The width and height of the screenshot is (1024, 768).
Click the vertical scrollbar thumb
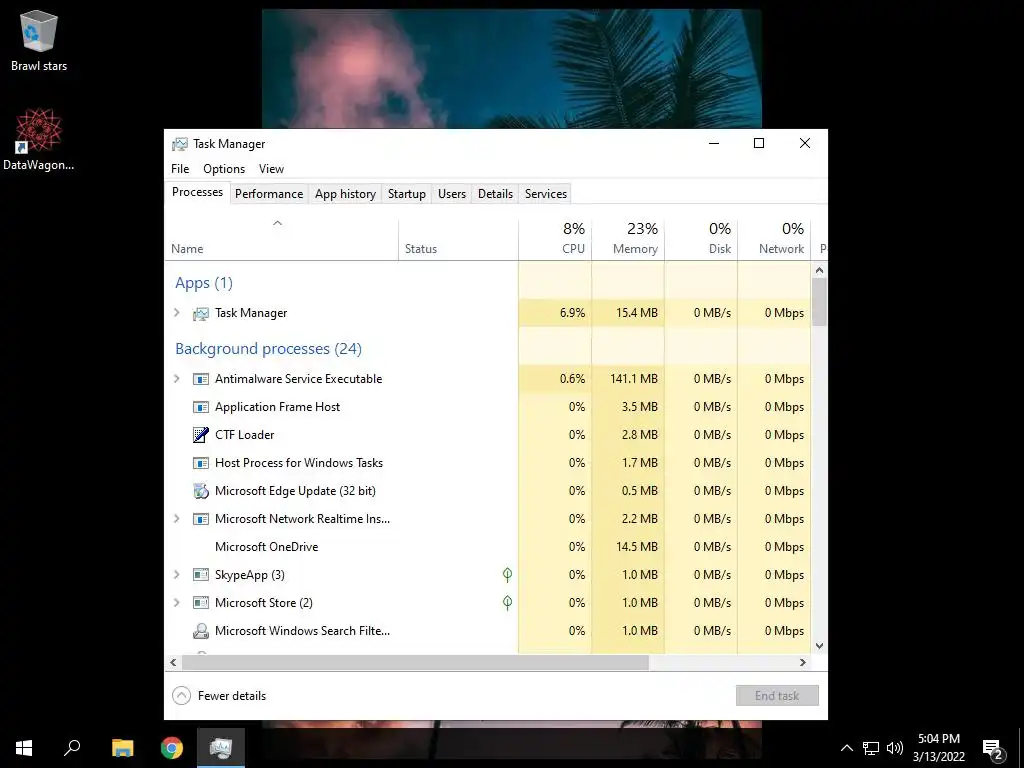[x=820, y=302]
